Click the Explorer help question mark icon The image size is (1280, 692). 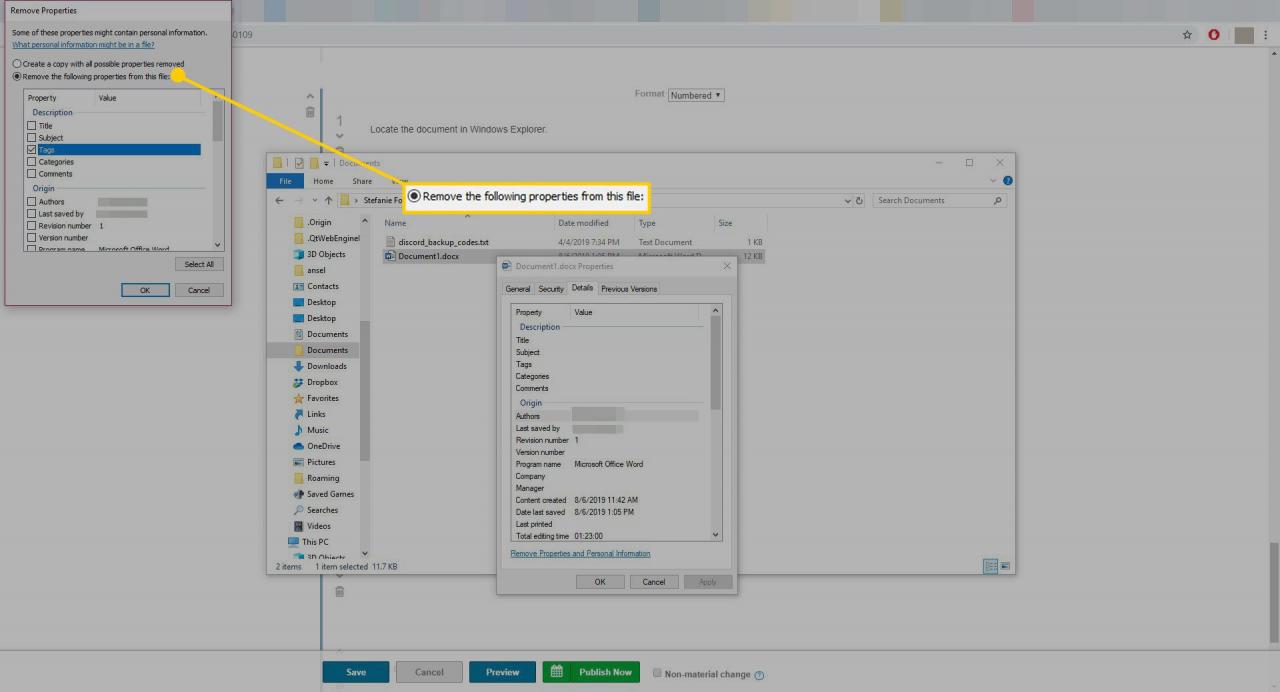pos(1007,181)
